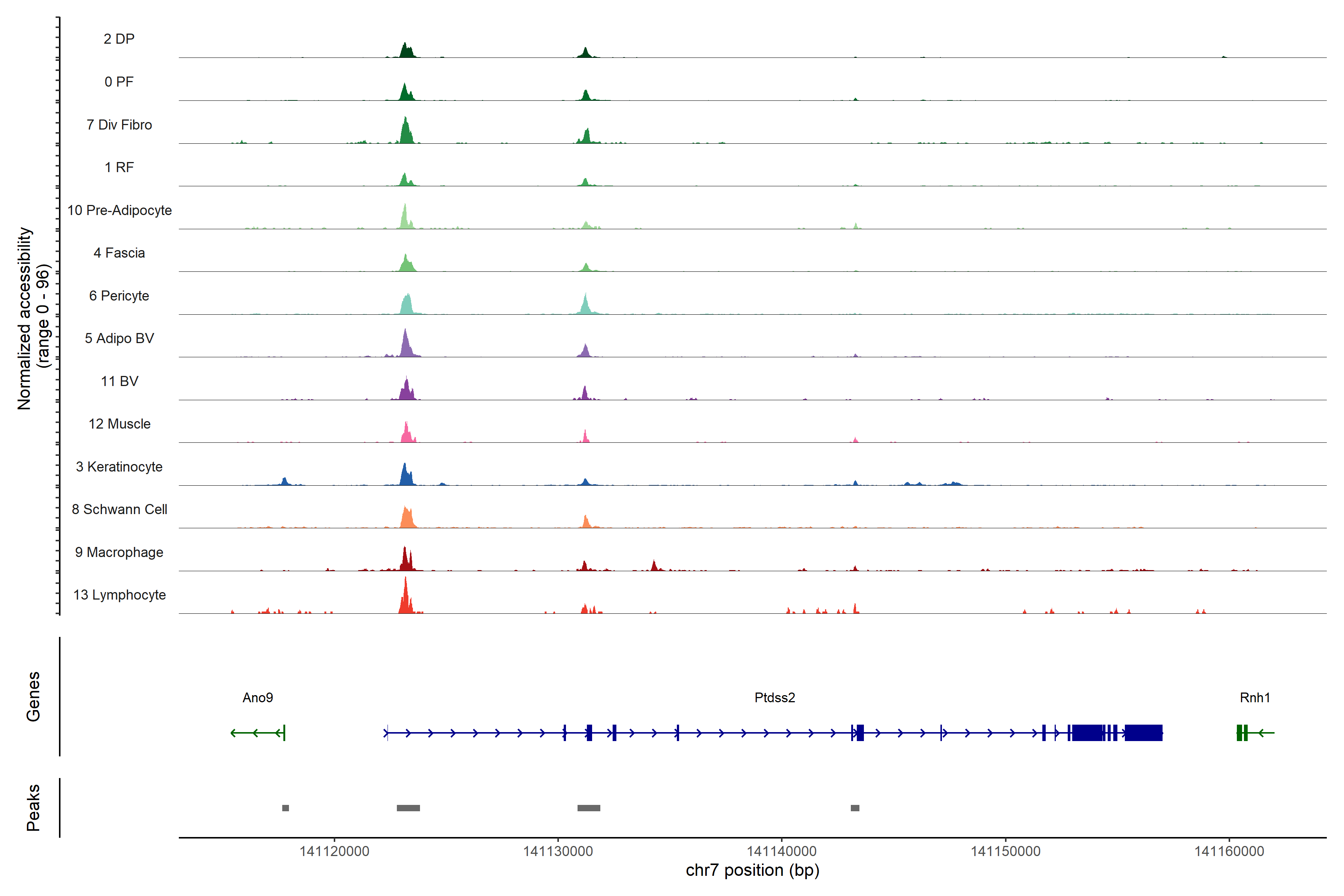Click the chr7 position (bp) axis title

pyautogui.click(x=752, y=870)
